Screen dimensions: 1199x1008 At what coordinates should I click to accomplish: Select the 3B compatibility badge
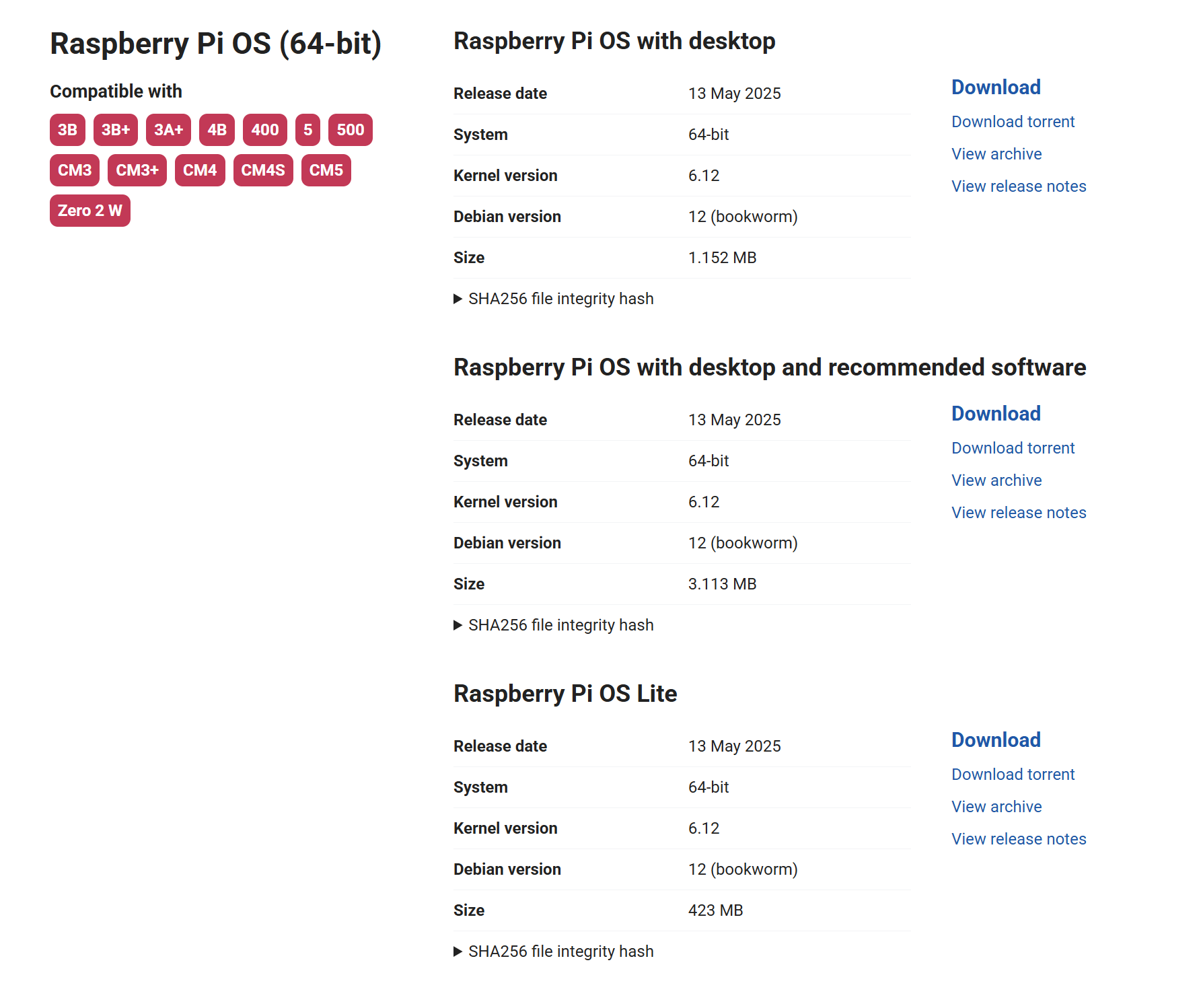[x=67, y=130]
